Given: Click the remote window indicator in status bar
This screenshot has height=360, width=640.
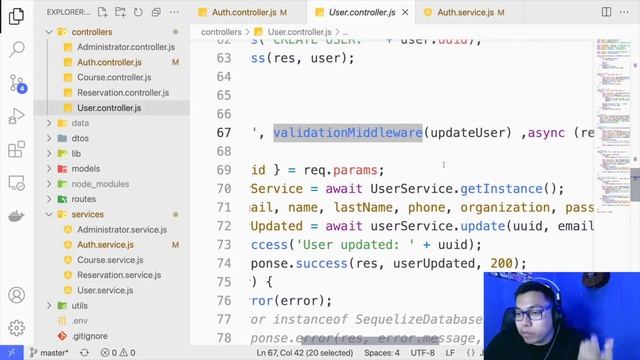Looking at the screenshot, I should (x=11, y=352).
